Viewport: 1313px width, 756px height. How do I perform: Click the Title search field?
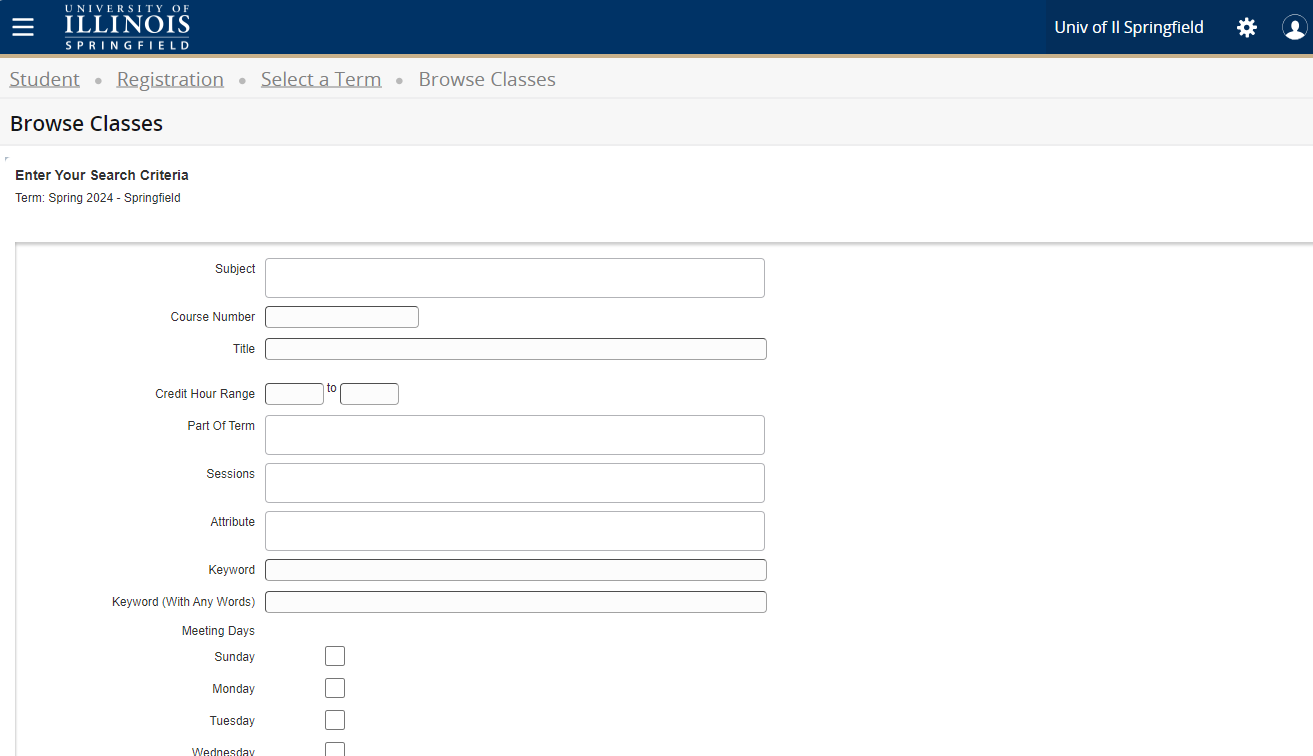515,348
